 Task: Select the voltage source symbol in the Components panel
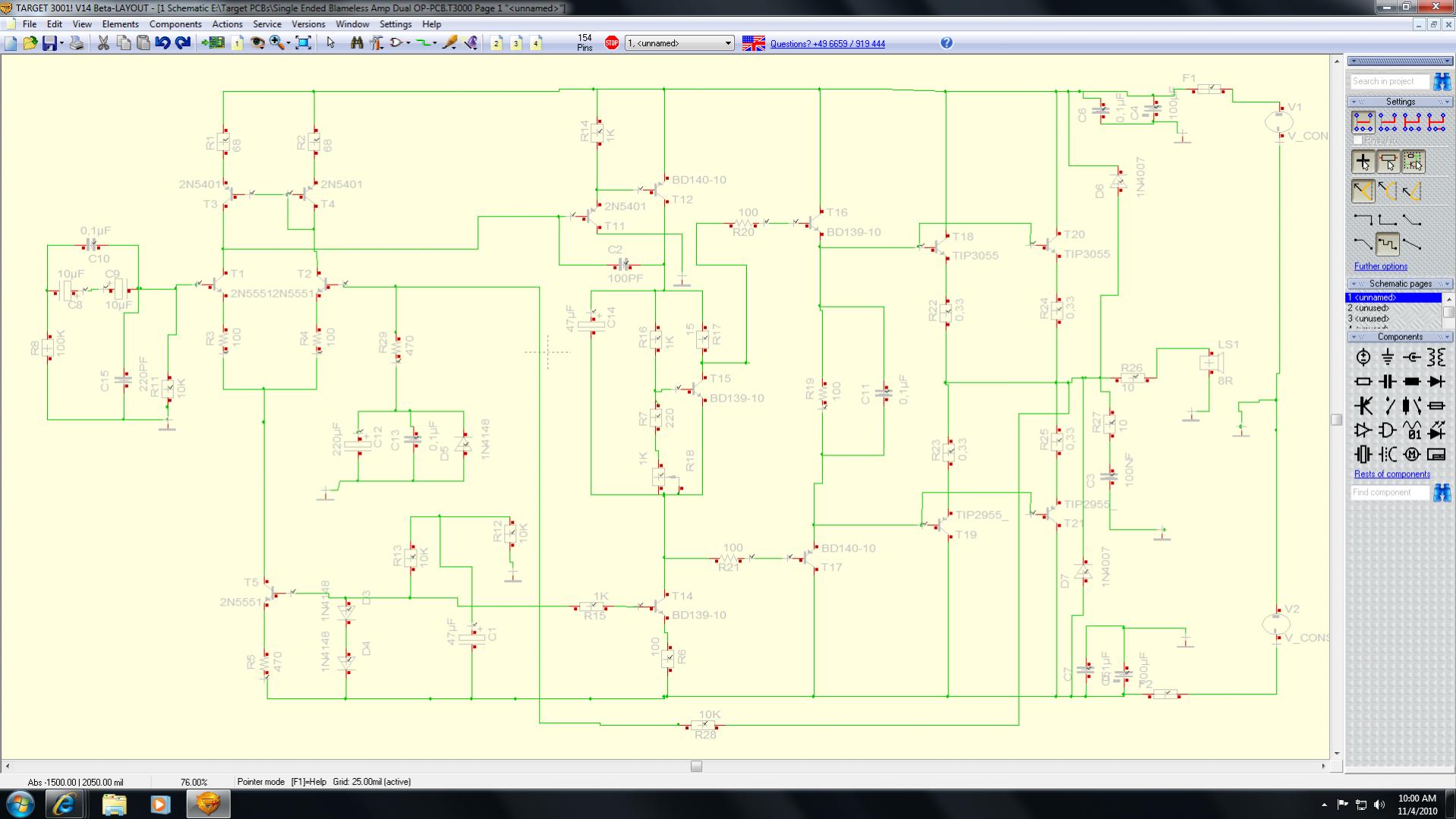point(1363,358)
